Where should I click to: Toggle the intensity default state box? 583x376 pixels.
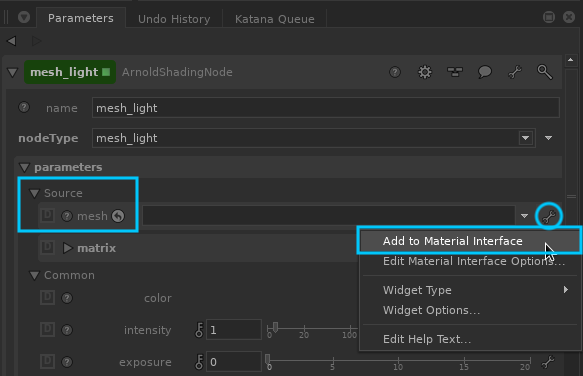click(47, 330)
